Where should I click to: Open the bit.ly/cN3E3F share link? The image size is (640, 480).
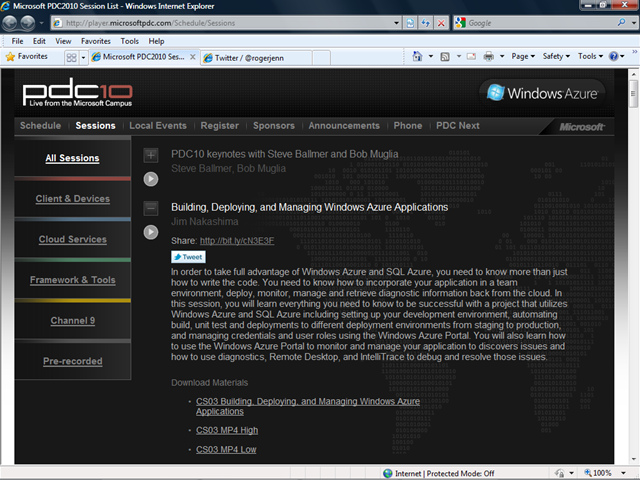[237, 241]
